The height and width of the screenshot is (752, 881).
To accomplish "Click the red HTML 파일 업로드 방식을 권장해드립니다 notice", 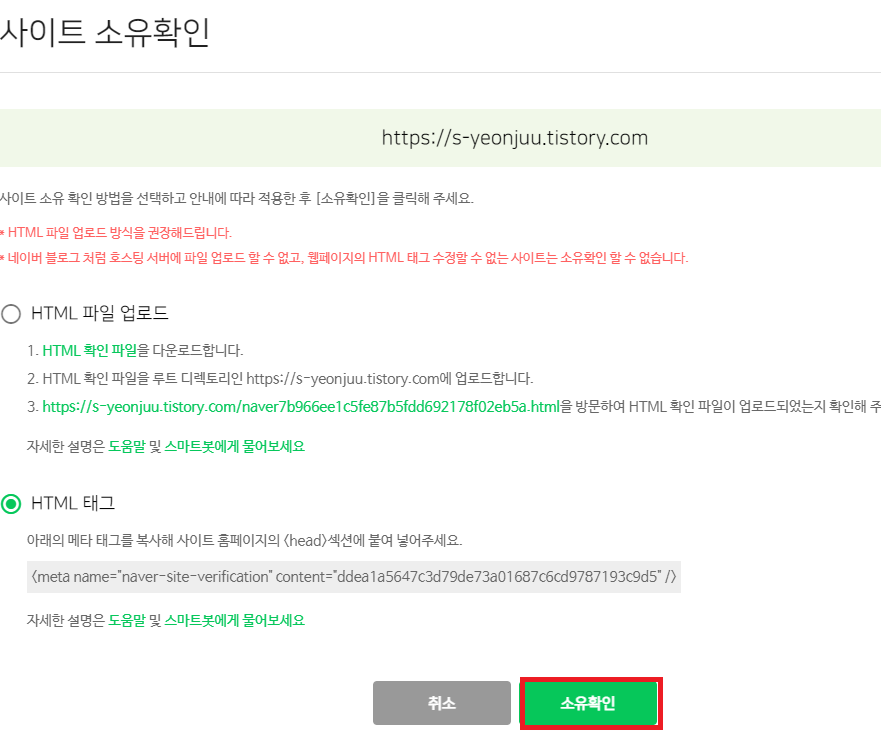I will coord(116,233).
